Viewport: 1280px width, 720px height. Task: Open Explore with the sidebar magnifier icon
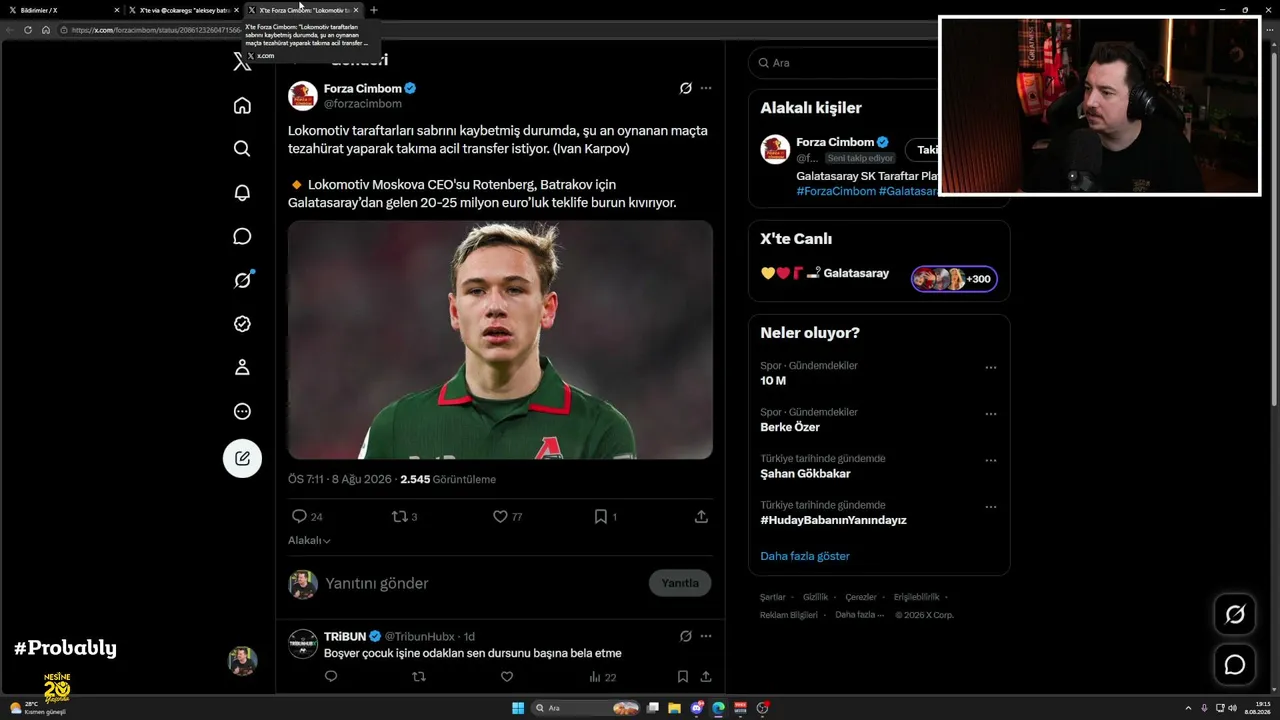[x=242, y=149]
